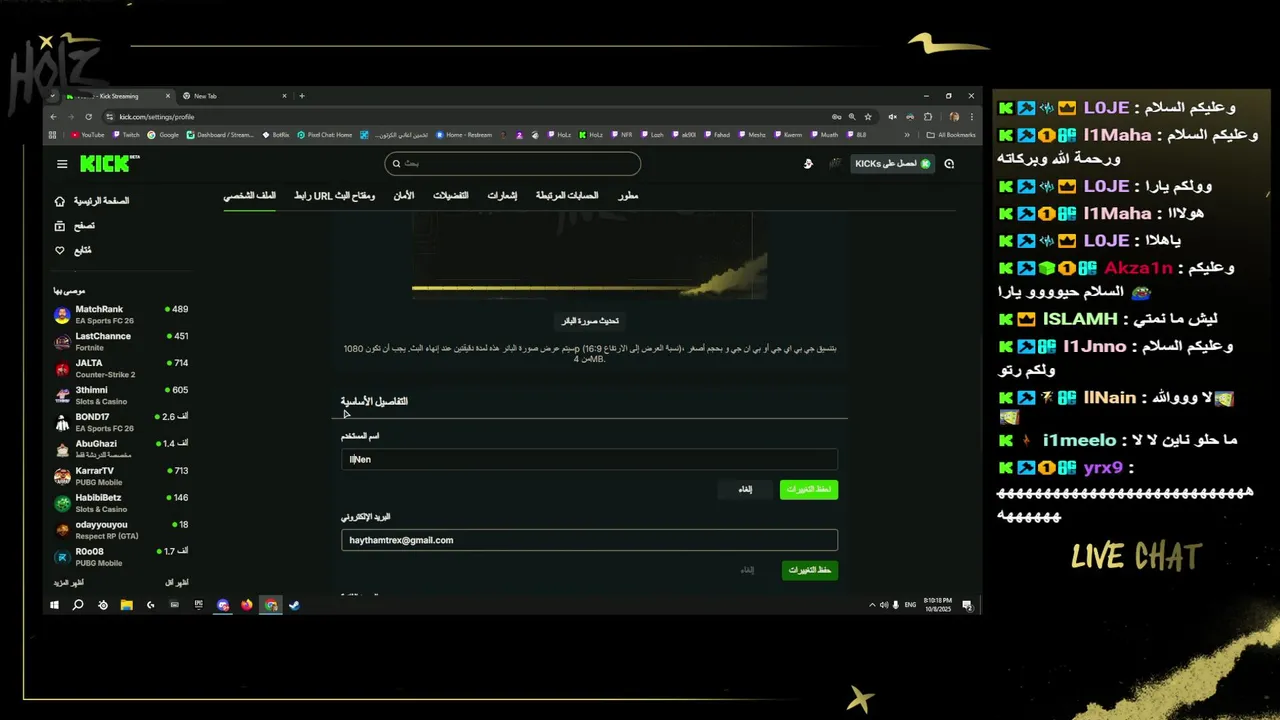Click the KICK logo
Image resolution: width=1280 pixels, height=720 pixels.
[x=108, y=163]
